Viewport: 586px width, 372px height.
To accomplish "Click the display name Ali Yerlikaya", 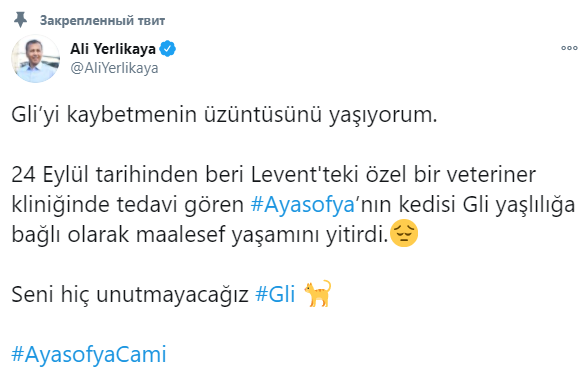I will (113, 49).
